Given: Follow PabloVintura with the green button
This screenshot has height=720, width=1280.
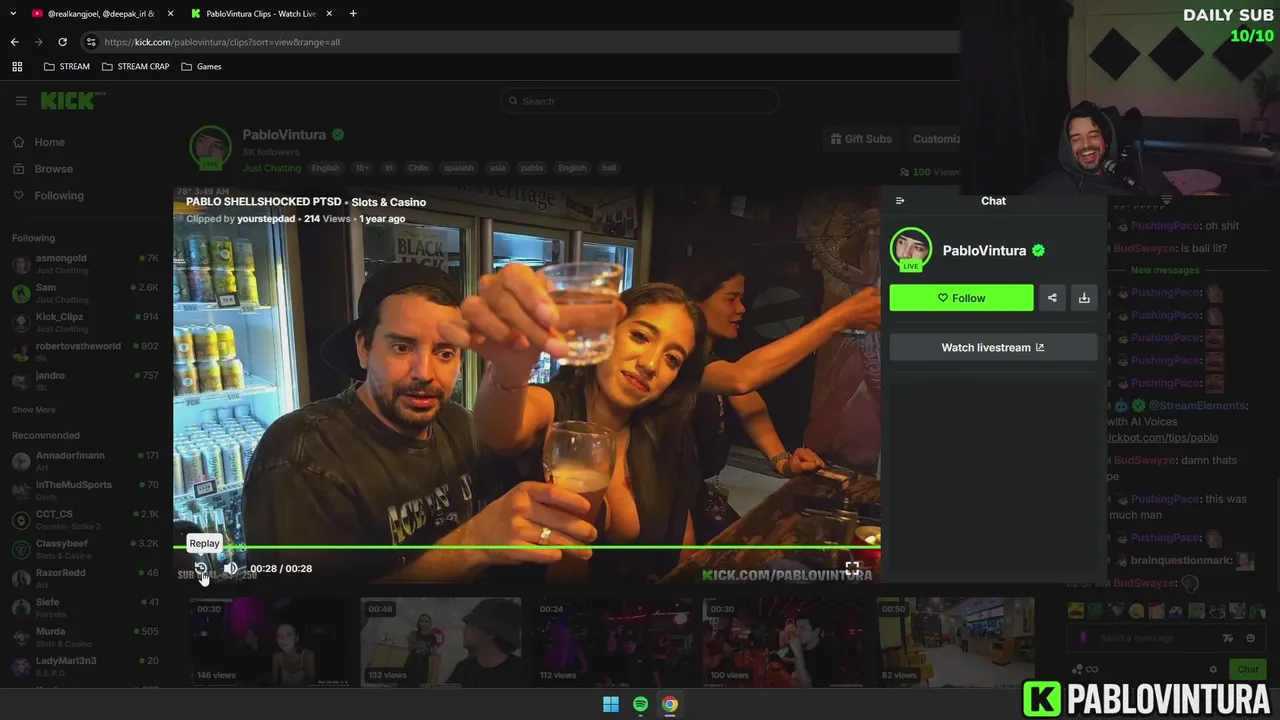Looking at the screenshot, I should click(x=961, y=298).
